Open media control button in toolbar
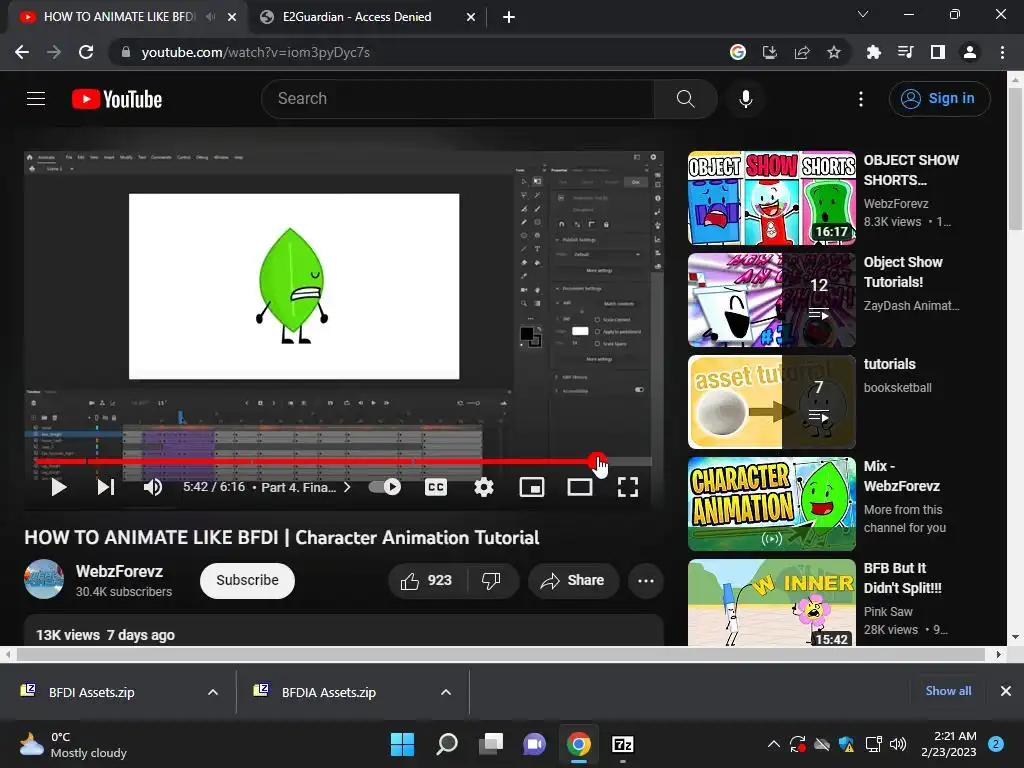The image size is (1024, 768). pyautogui.click(x=906, y=52)
